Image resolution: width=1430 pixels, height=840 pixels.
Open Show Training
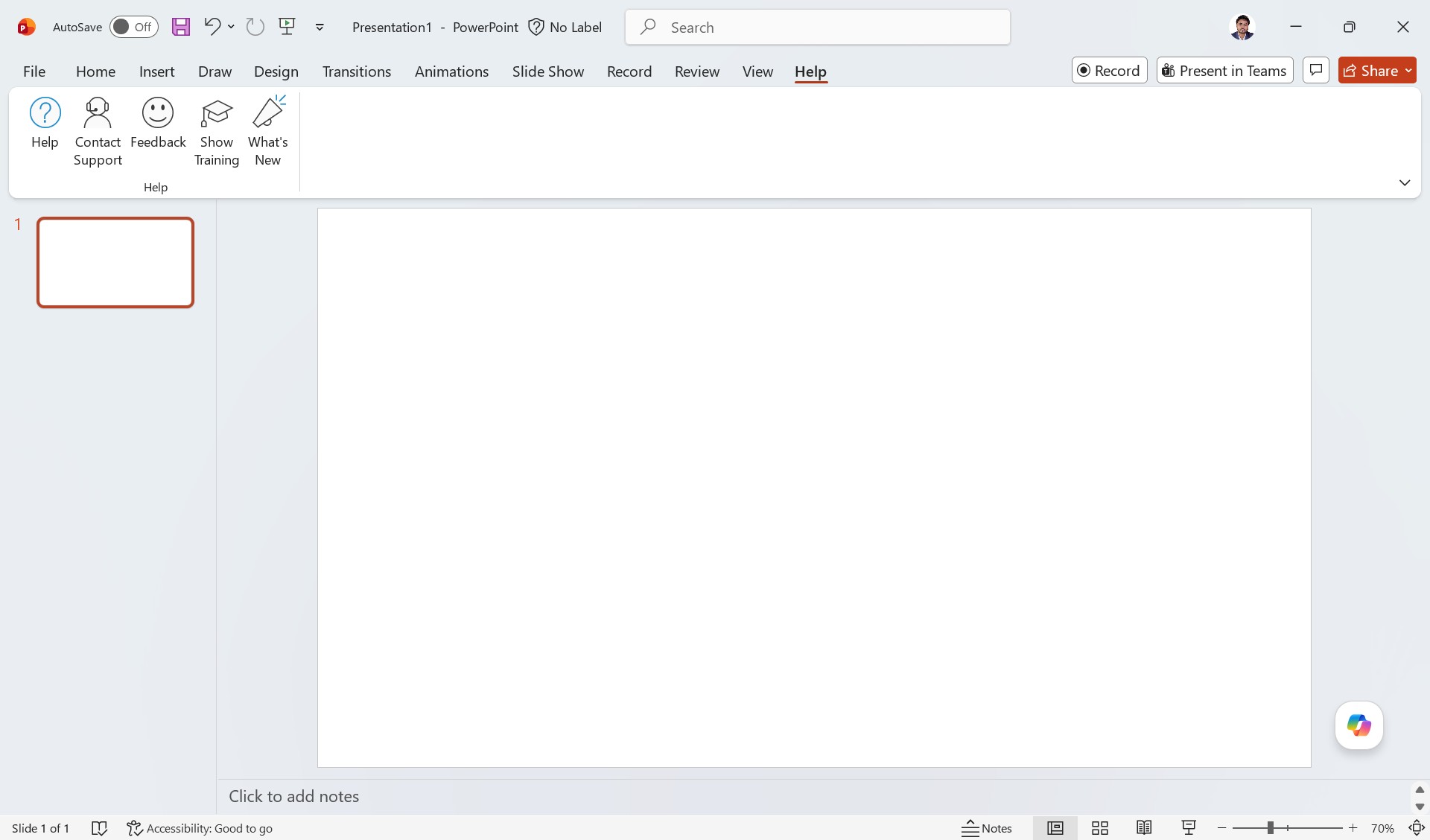[x=217, y=131]
